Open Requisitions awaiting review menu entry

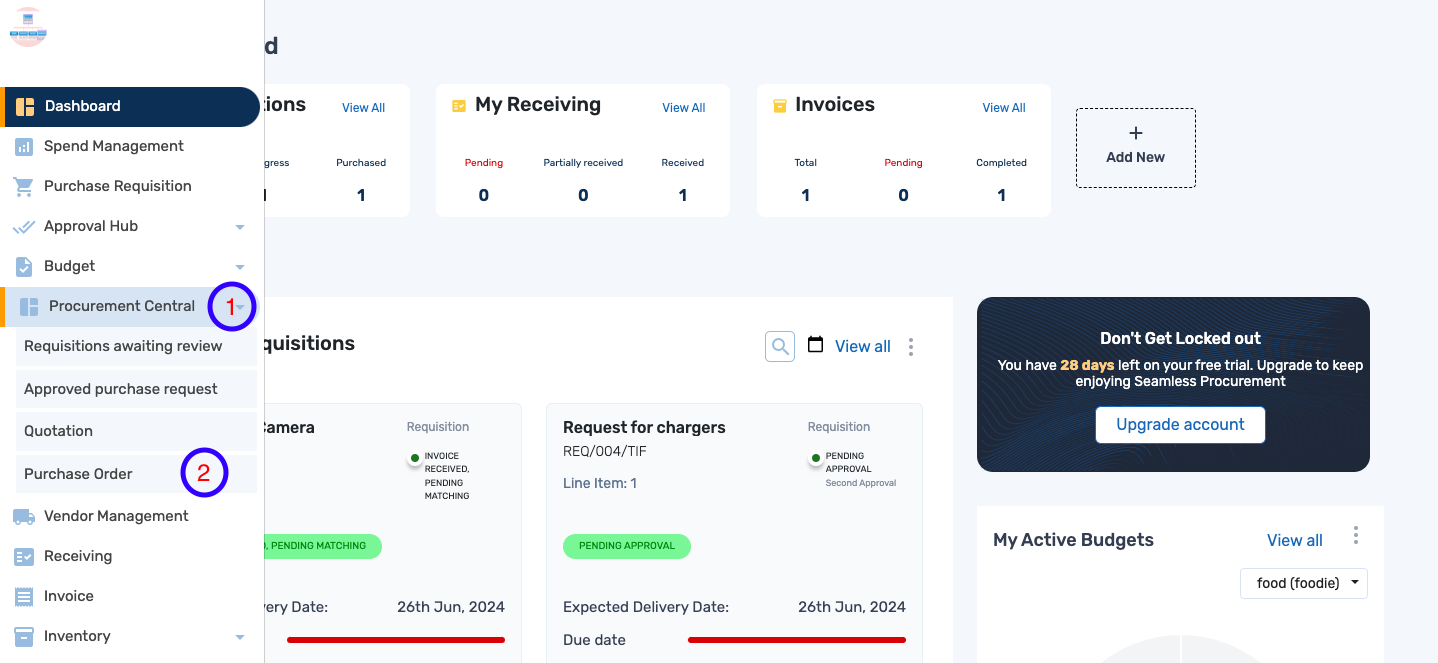point(122,346)
